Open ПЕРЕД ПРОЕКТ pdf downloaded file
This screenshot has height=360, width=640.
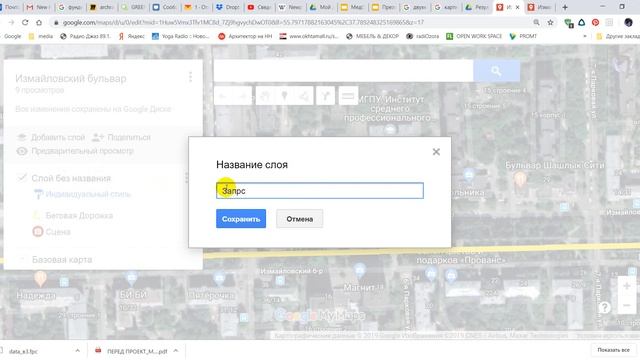132,351
